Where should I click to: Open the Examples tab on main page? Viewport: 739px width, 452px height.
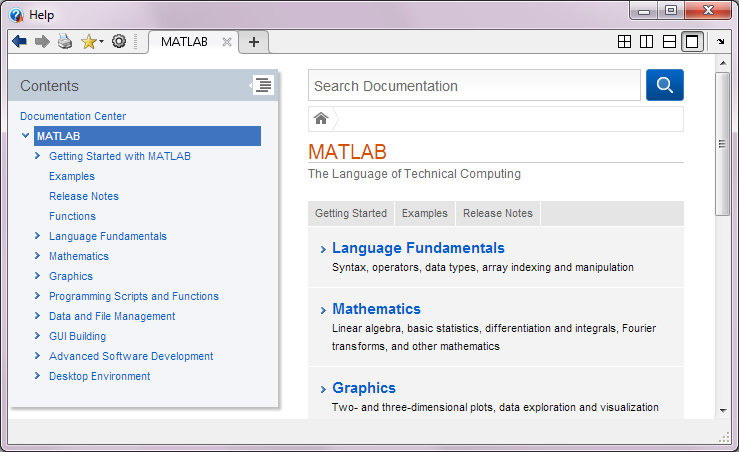click(425, 214)
